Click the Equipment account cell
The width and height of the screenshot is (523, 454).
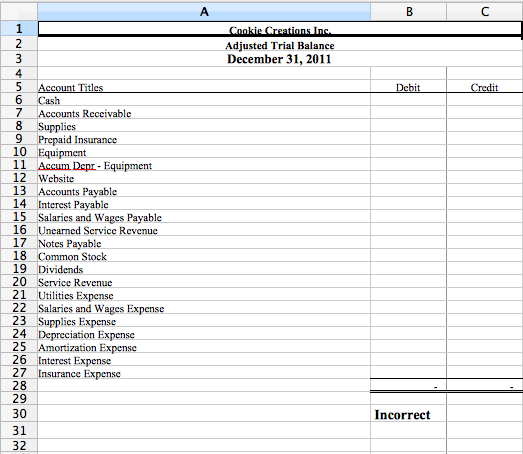point(204,152)
